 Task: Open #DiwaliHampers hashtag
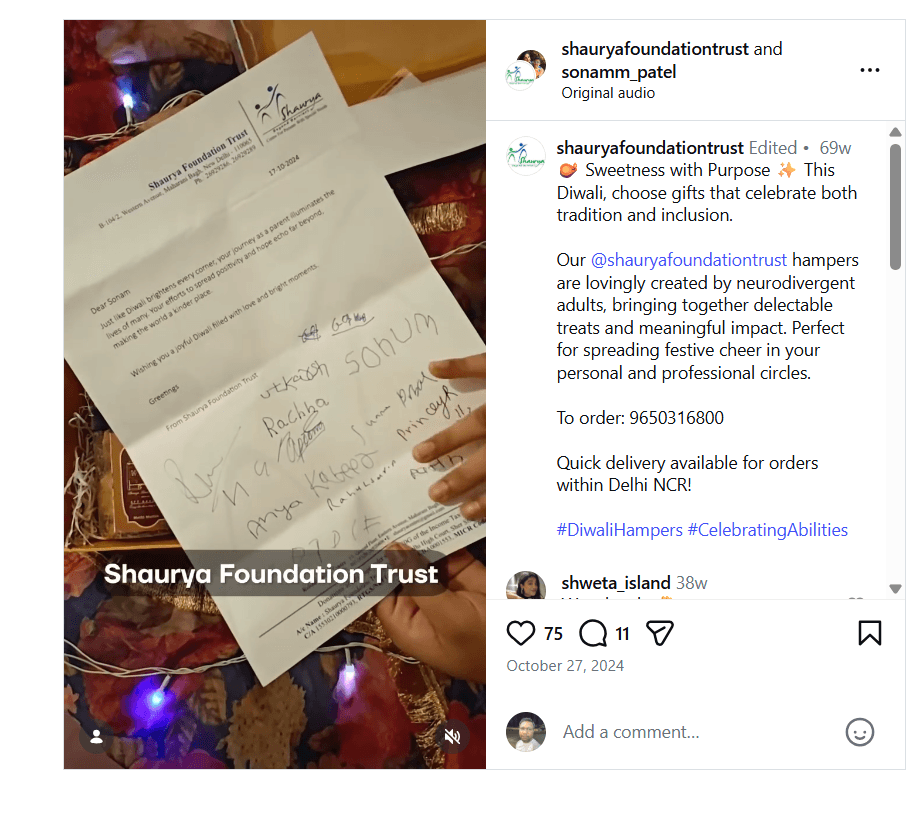point(619,530)
